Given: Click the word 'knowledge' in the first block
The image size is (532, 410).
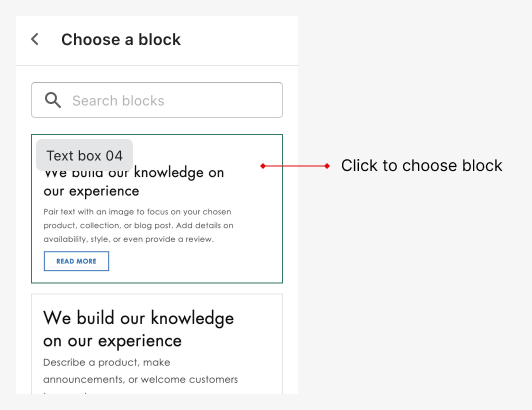Looking at the screenshot, I should 169,173.
